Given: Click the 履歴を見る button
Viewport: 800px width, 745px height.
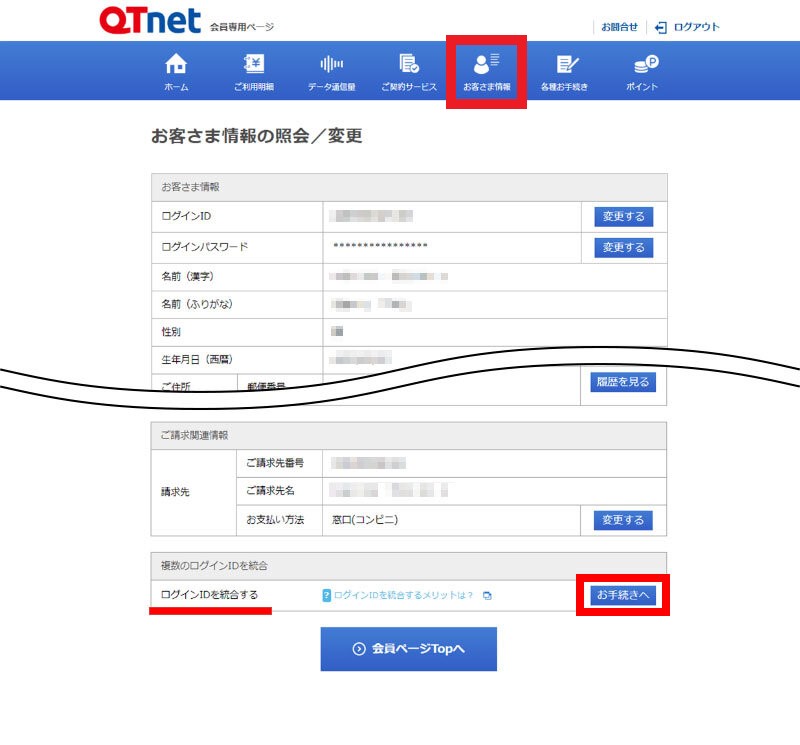Looking at the screenshot, I should (623, 382).
